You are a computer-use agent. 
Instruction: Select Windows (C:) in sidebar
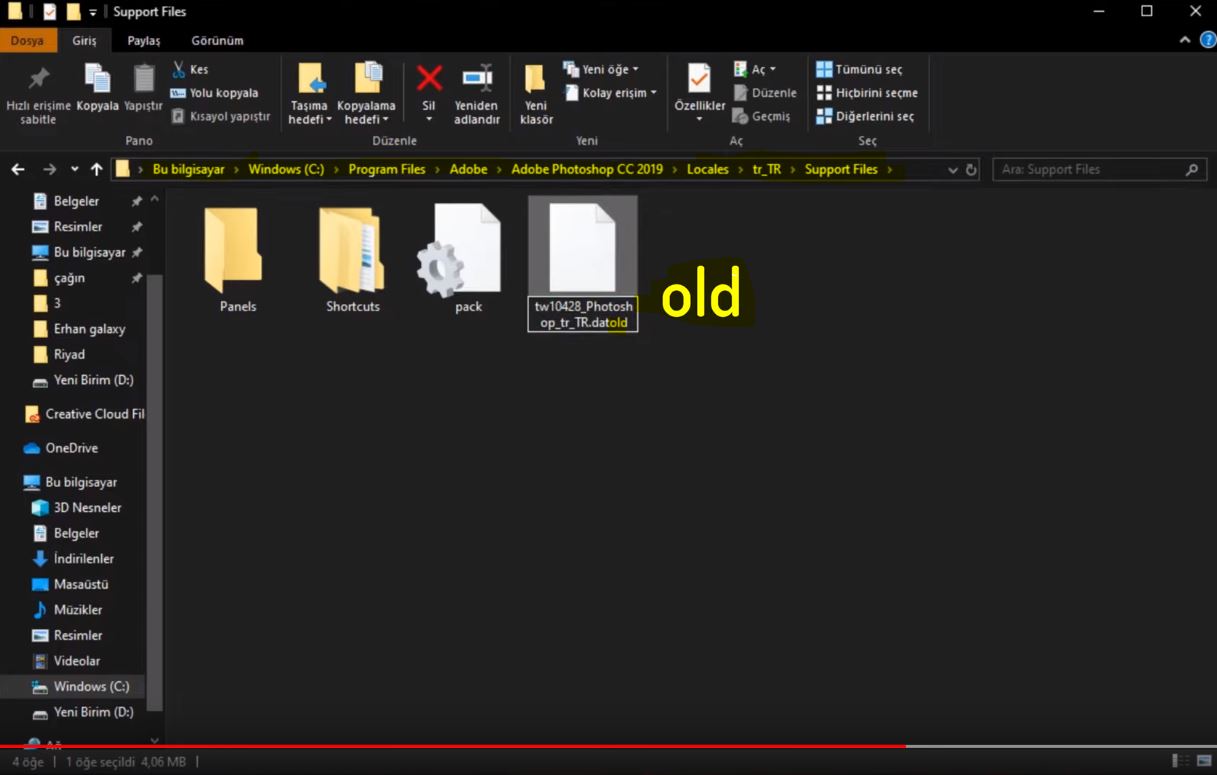[x=73, y=687]
